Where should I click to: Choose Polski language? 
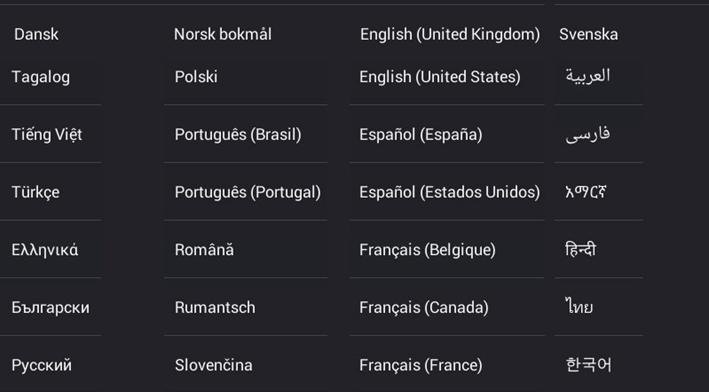click(196, 77)
